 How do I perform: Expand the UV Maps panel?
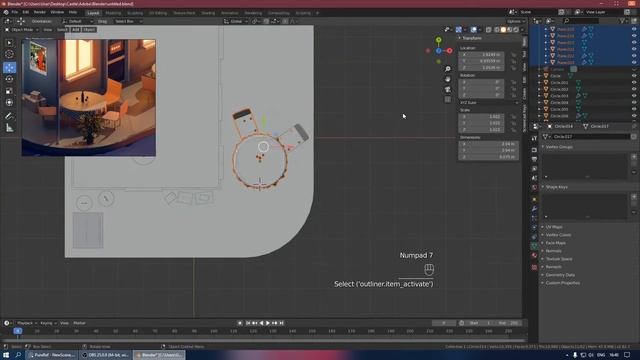554,227
